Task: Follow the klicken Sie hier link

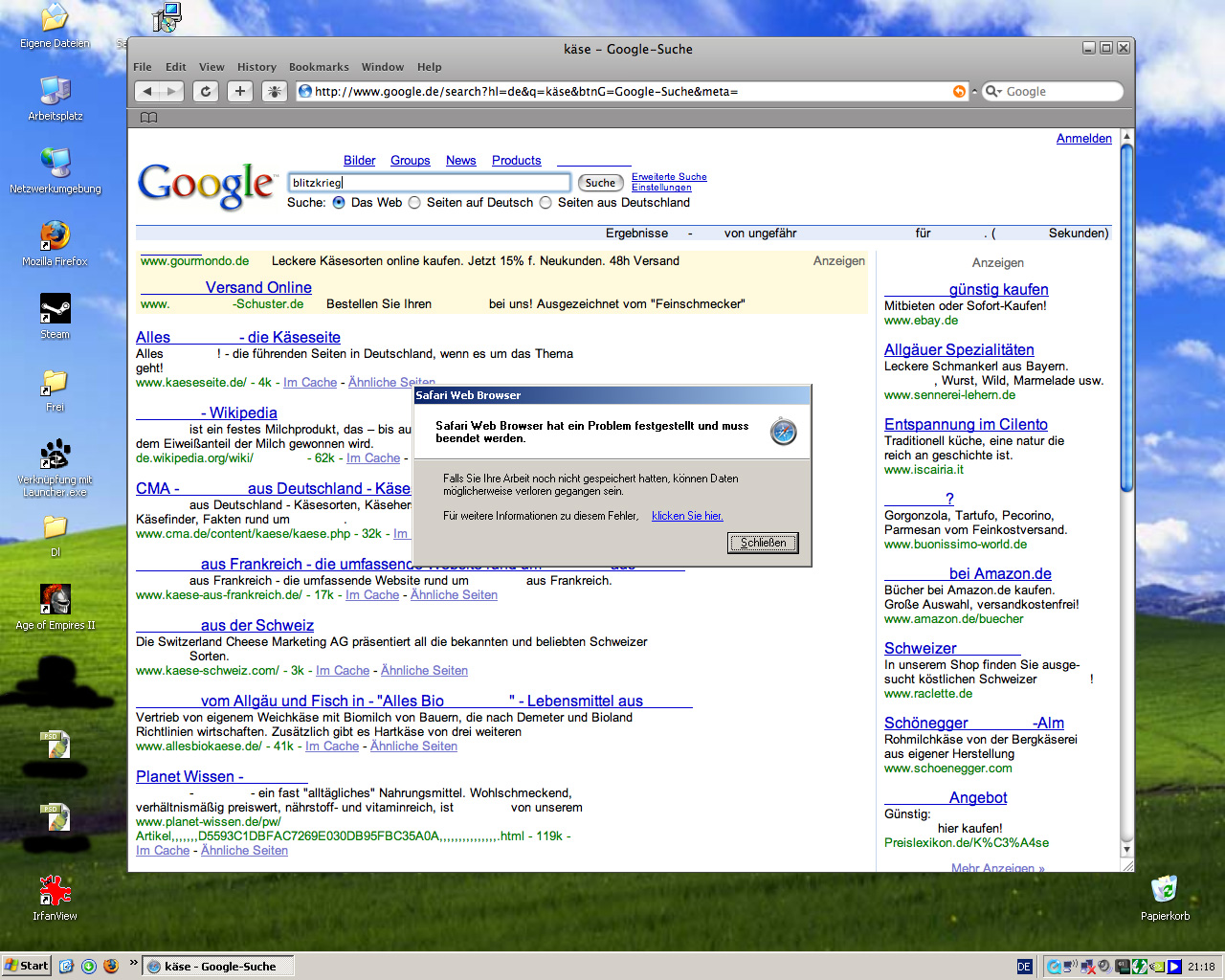Action: tap(687, 516)
